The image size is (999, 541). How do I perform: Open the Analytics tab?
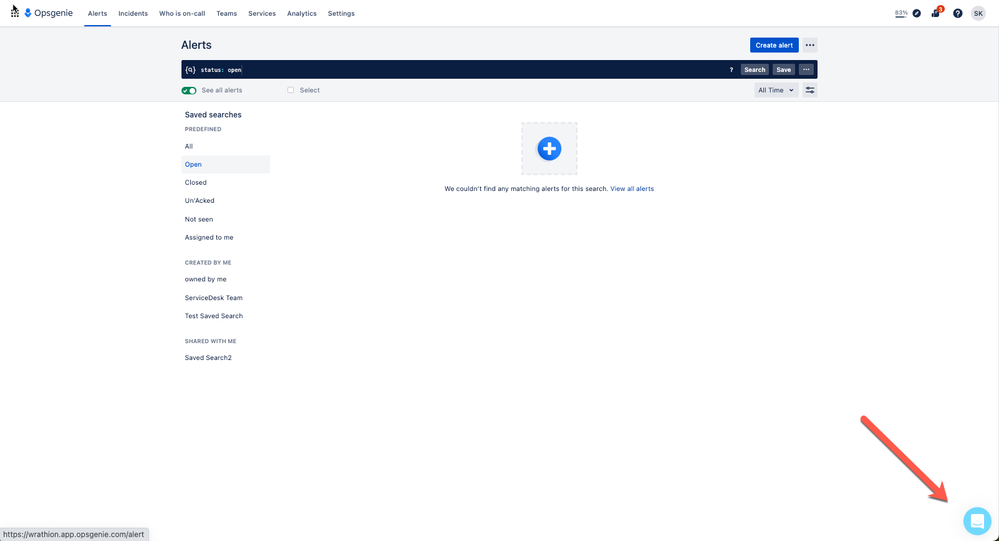[x=302, y=13]
